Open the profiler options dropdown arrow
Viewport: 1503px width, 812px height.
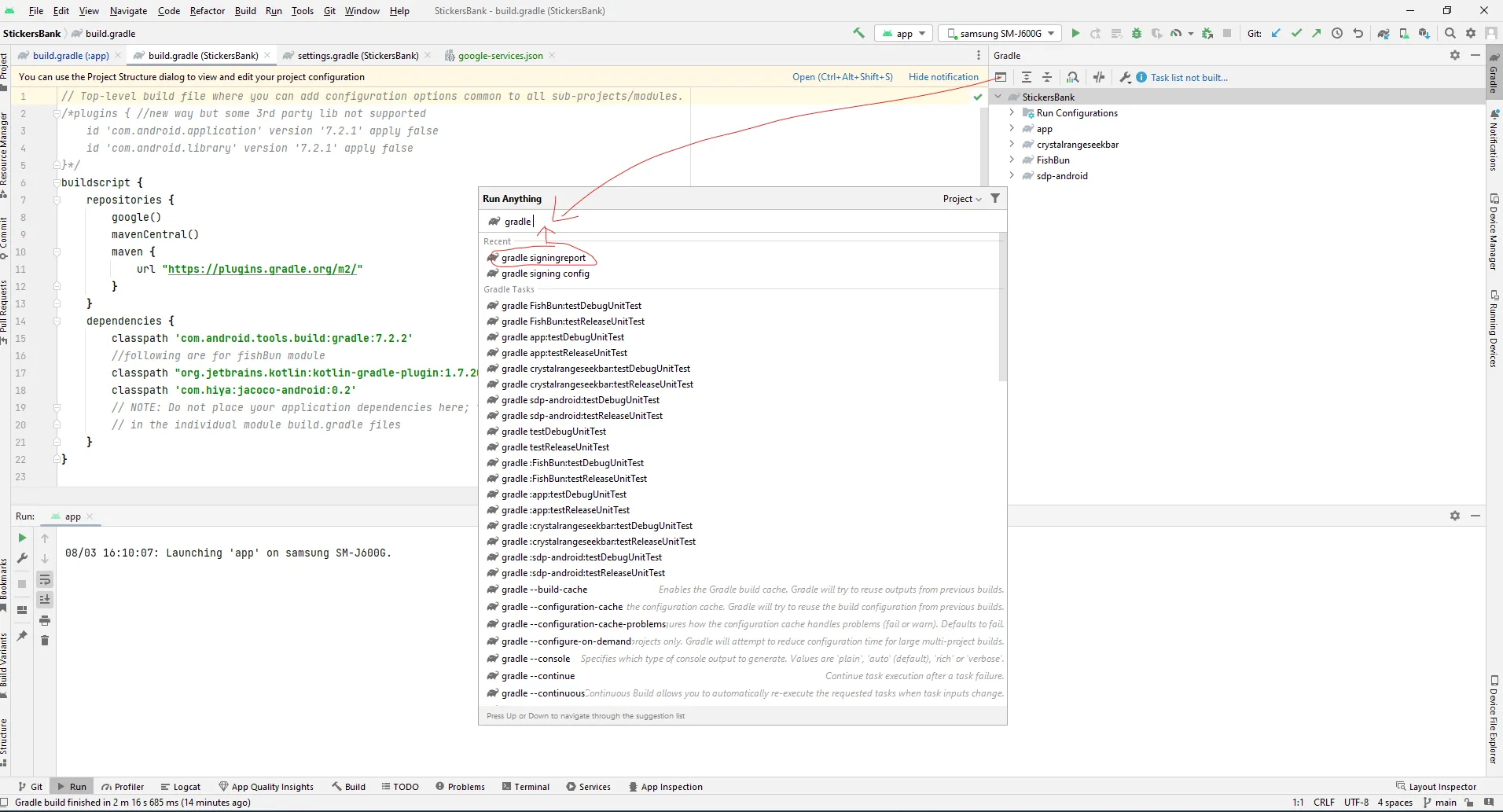1191,34
